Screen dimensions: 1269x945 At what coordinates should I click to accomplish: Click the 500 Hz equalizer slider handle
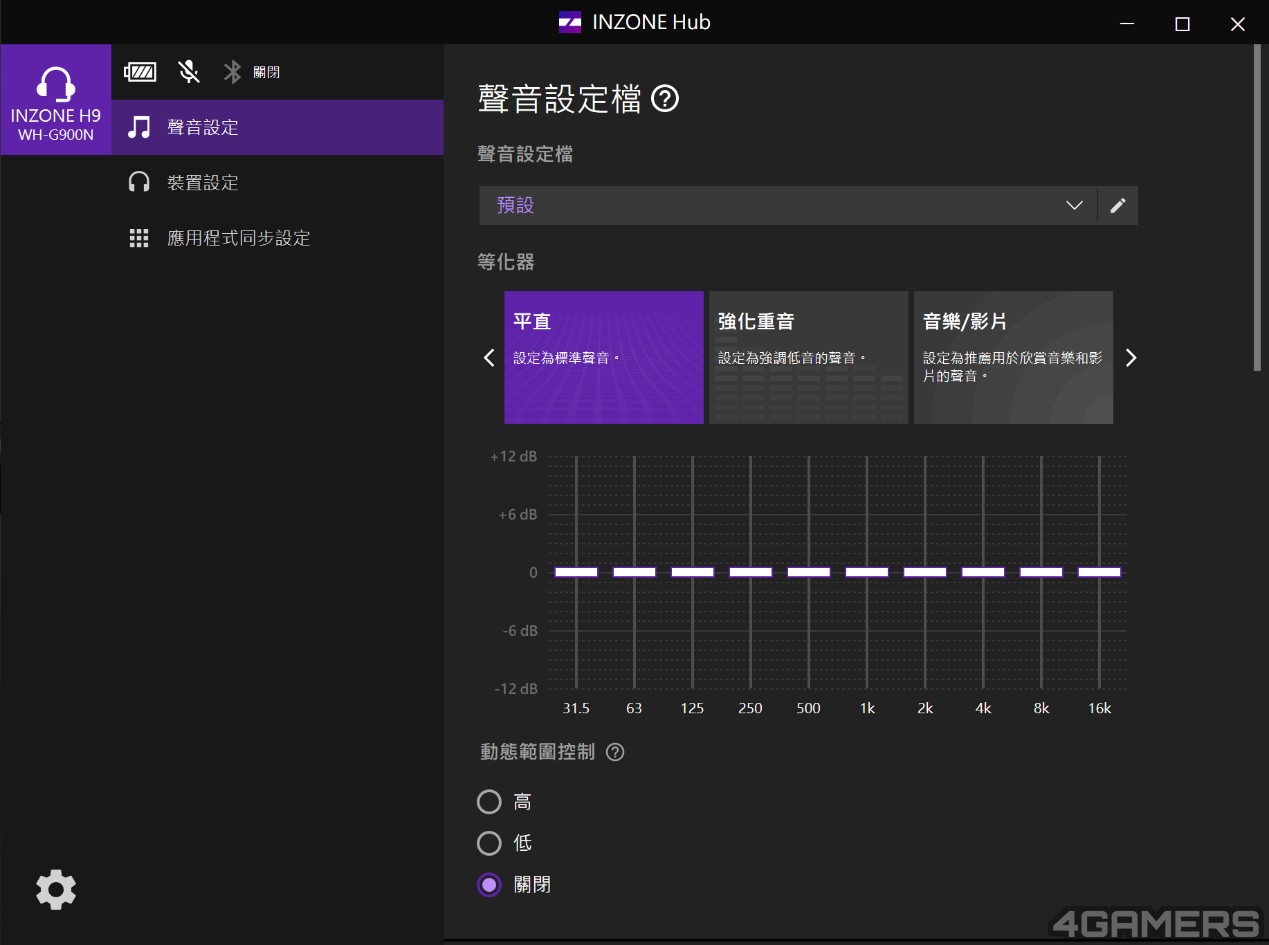pos(809,572)
